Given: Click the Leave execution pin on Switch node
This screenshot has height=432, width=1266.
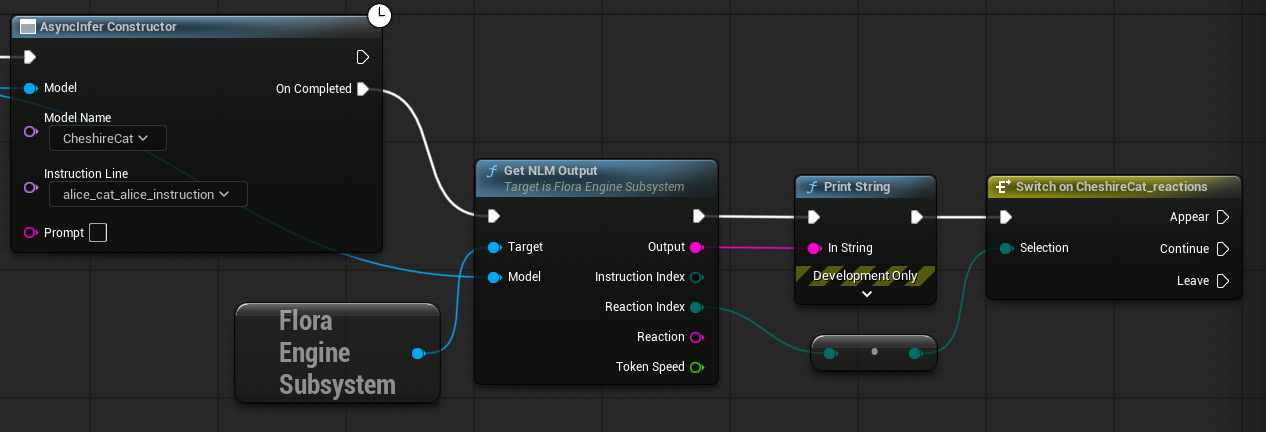Looking at the screenshot, I should (1222, 281).
